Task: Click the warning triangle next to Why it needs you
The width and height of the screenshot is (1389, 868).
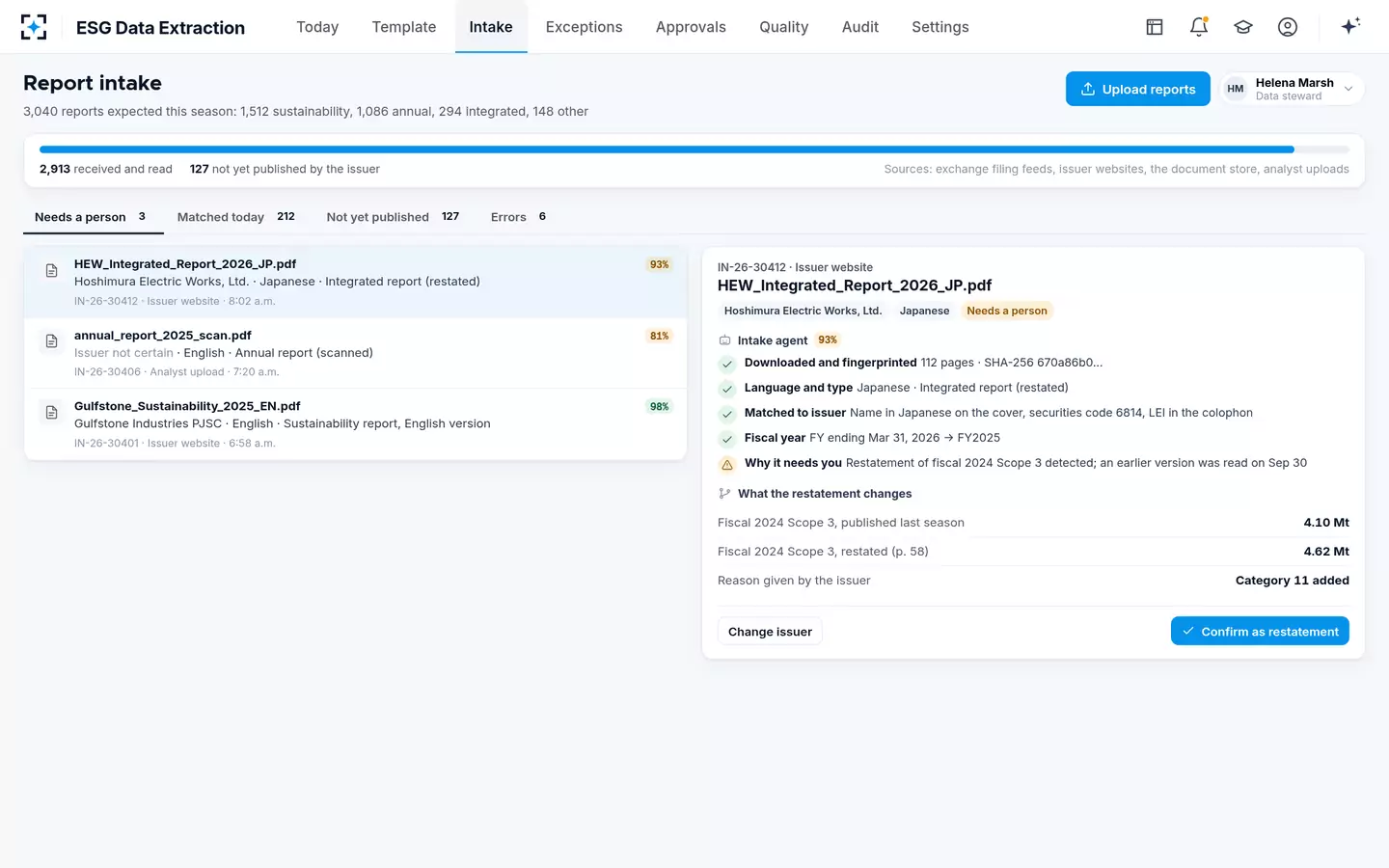Action: tap(727, 464)
